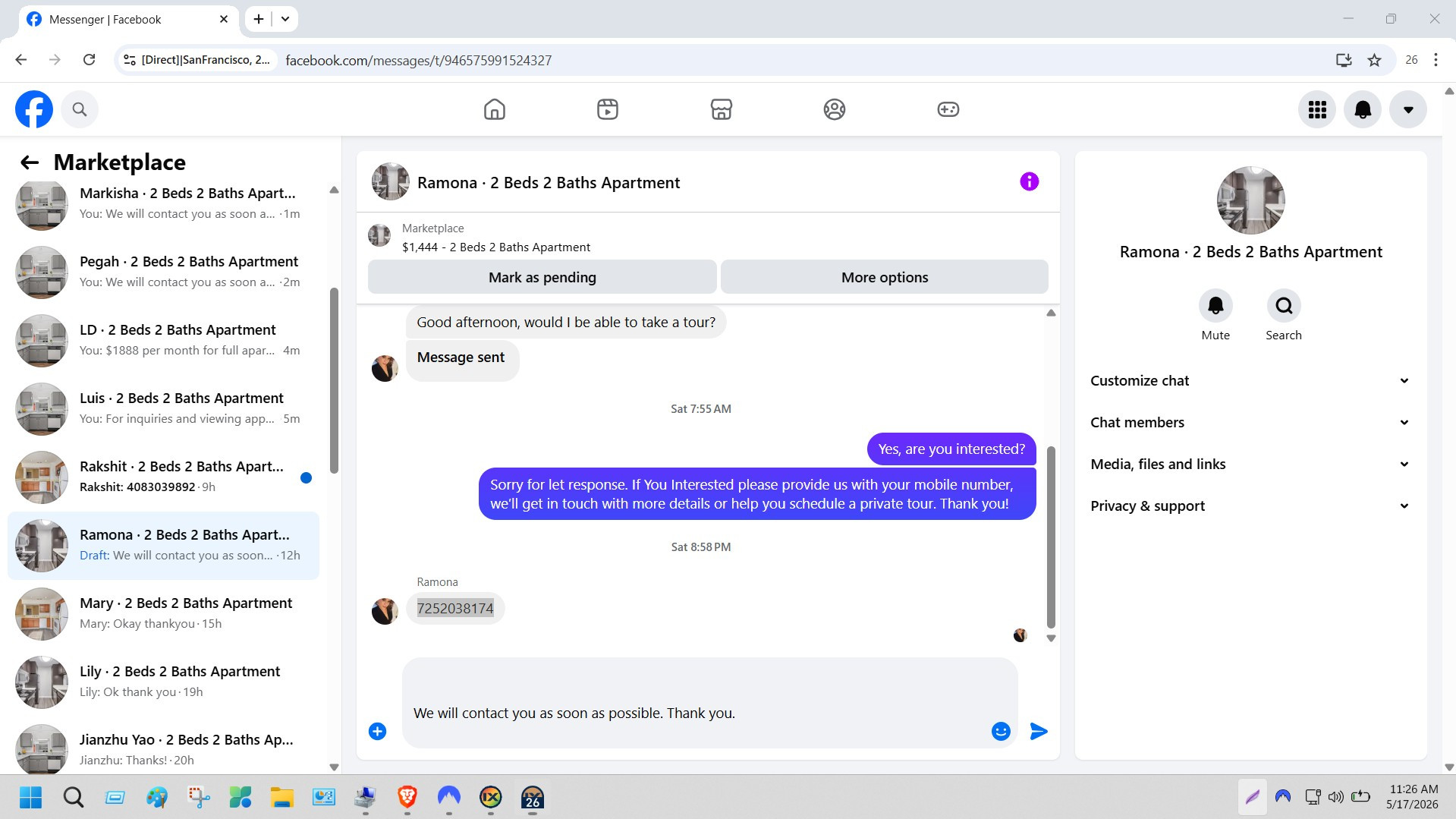This screenshot has width=1456, height=819.
Task: Click the Search conversation icon
Action: point(1284,306)
